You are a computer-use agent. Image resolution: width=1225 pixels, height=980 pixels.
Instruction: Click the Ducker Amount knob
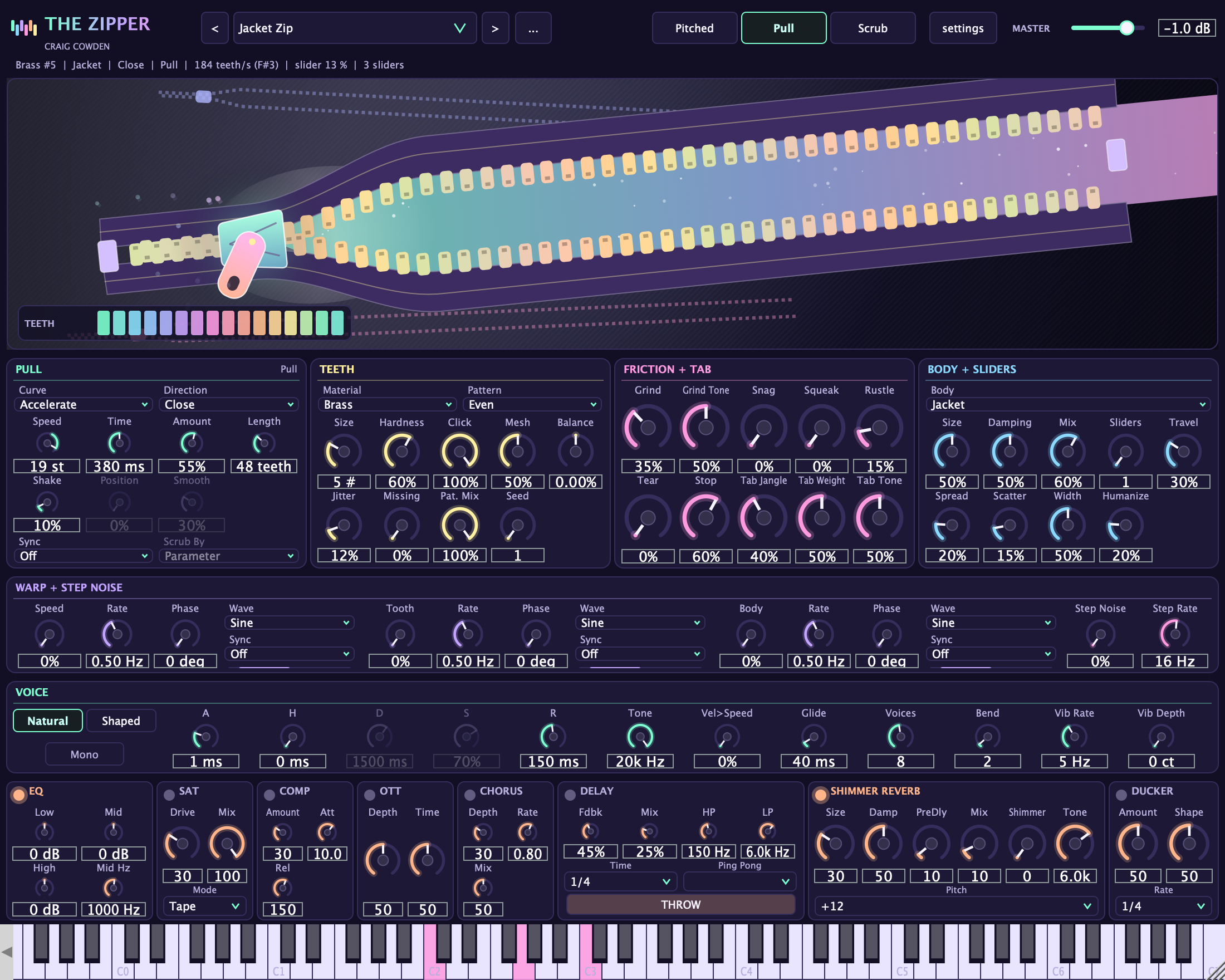pos(1138,844)
